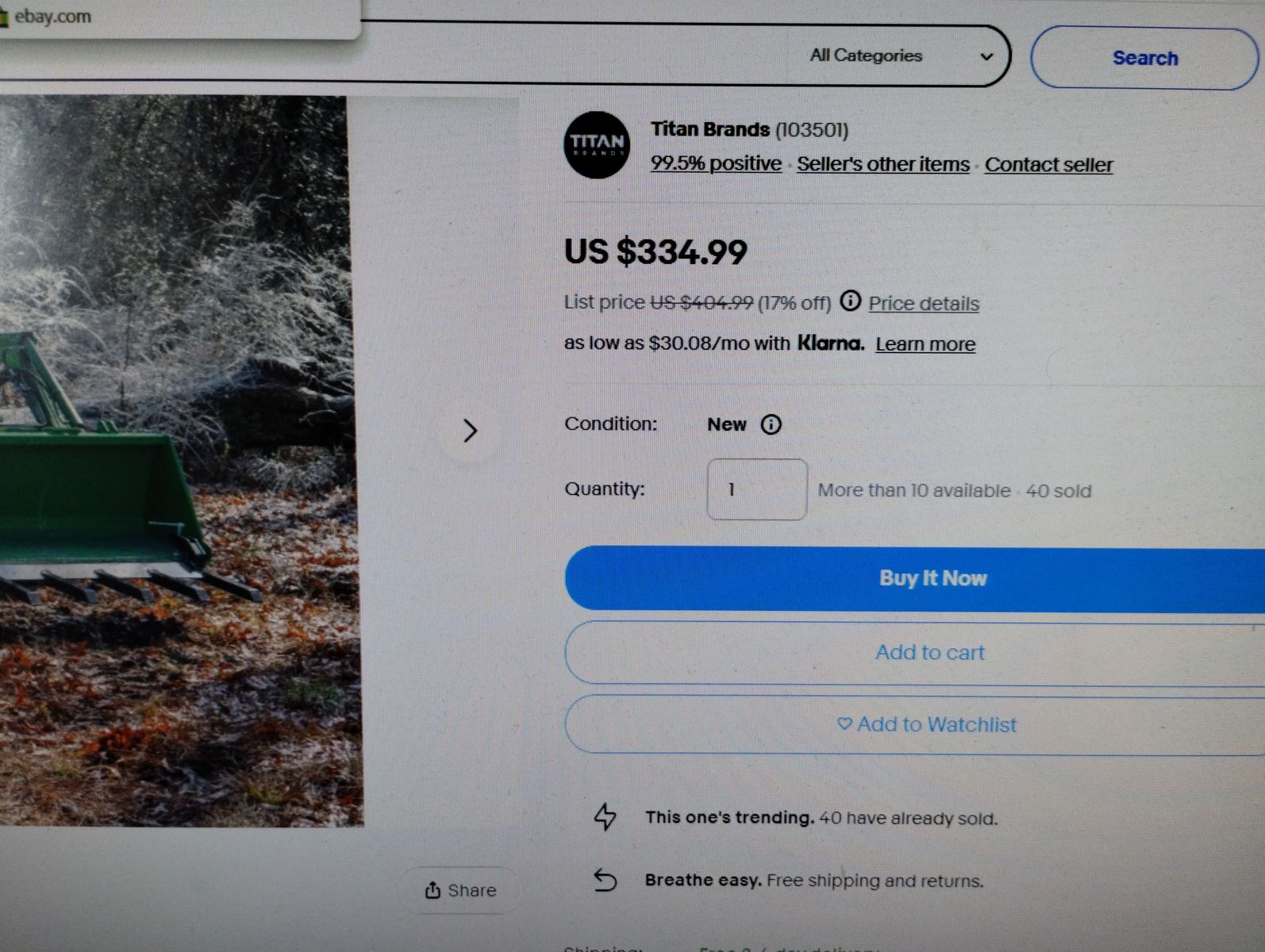Open the Titan Brands seller name
Image resolution: width=1265 pixels, height=952 pixels.
tap(709, 129)
